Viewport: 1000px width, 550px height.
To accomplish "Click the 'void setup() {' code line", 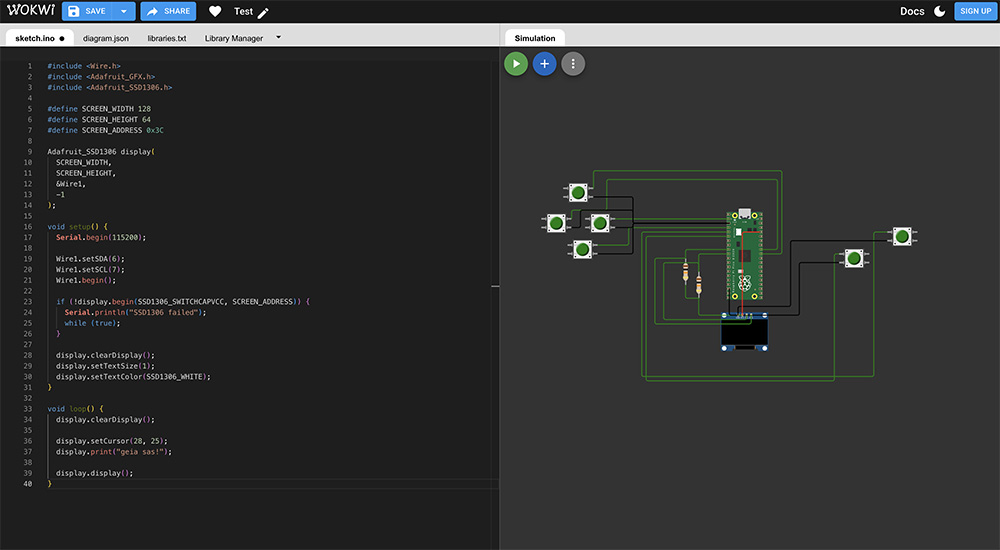I will [x=78, y=227].
